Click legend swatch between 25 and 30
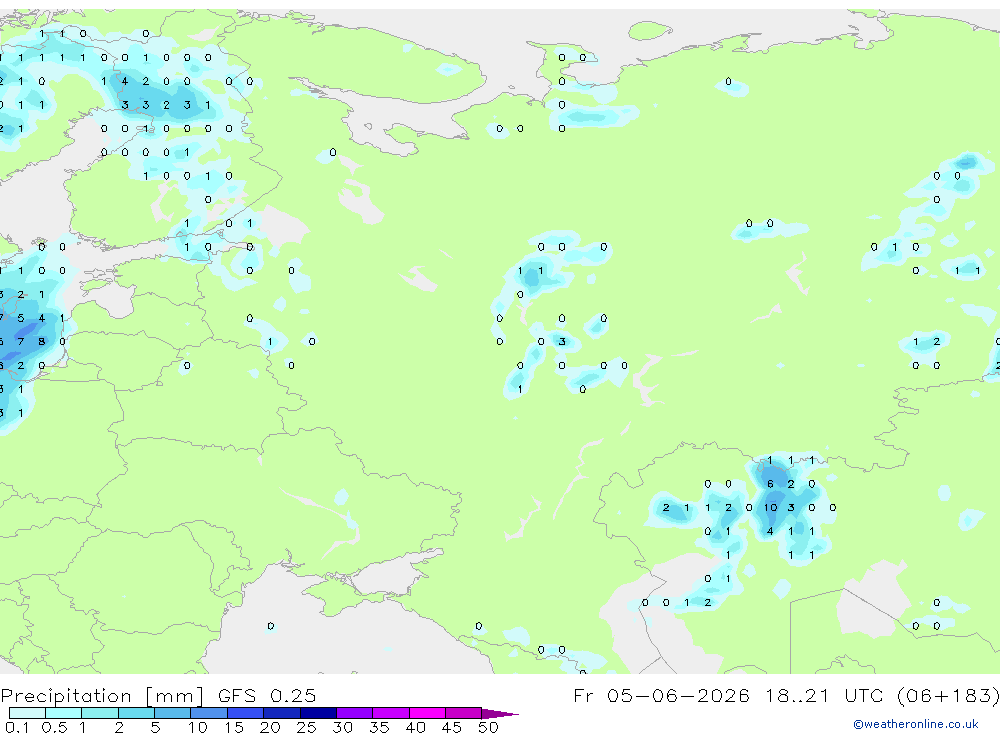The image size is (1000, 733). (318, 713)
